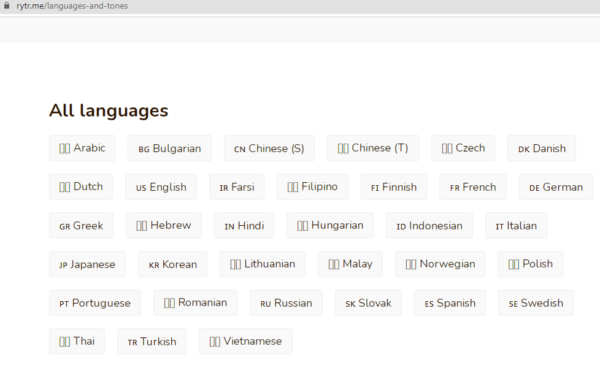Viewport: 600px width, 376px height.
Task: Choose French language chip
Action: tap(473, 187)
